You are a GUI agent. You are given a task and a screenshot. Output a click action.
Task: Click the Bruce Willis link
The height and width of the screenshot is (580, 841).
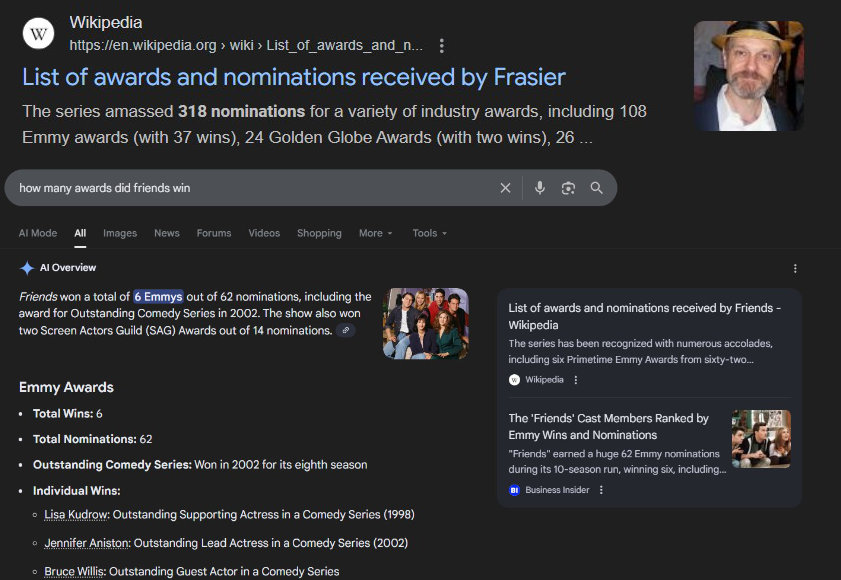coord(75,571)
